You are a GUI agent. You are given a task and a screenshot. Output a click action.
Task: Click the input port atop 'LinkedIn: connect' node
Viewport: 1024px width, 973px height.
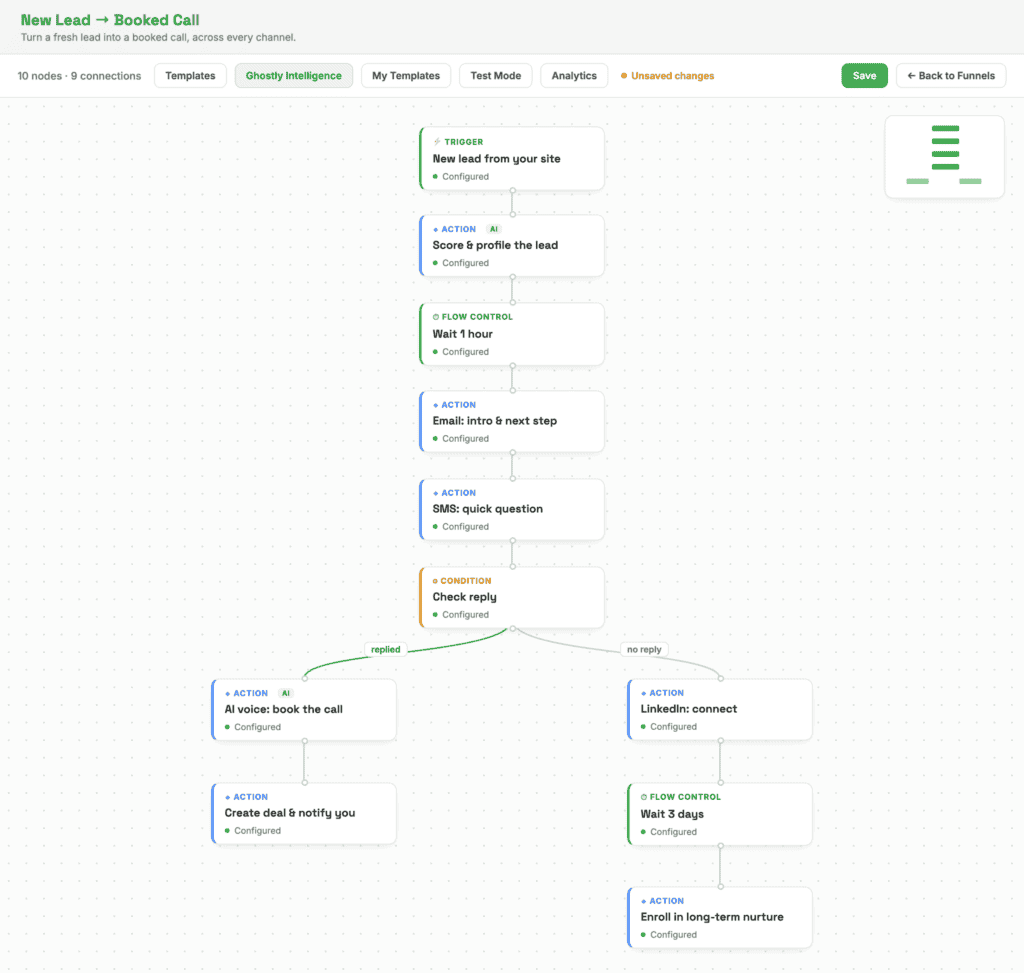721,678
